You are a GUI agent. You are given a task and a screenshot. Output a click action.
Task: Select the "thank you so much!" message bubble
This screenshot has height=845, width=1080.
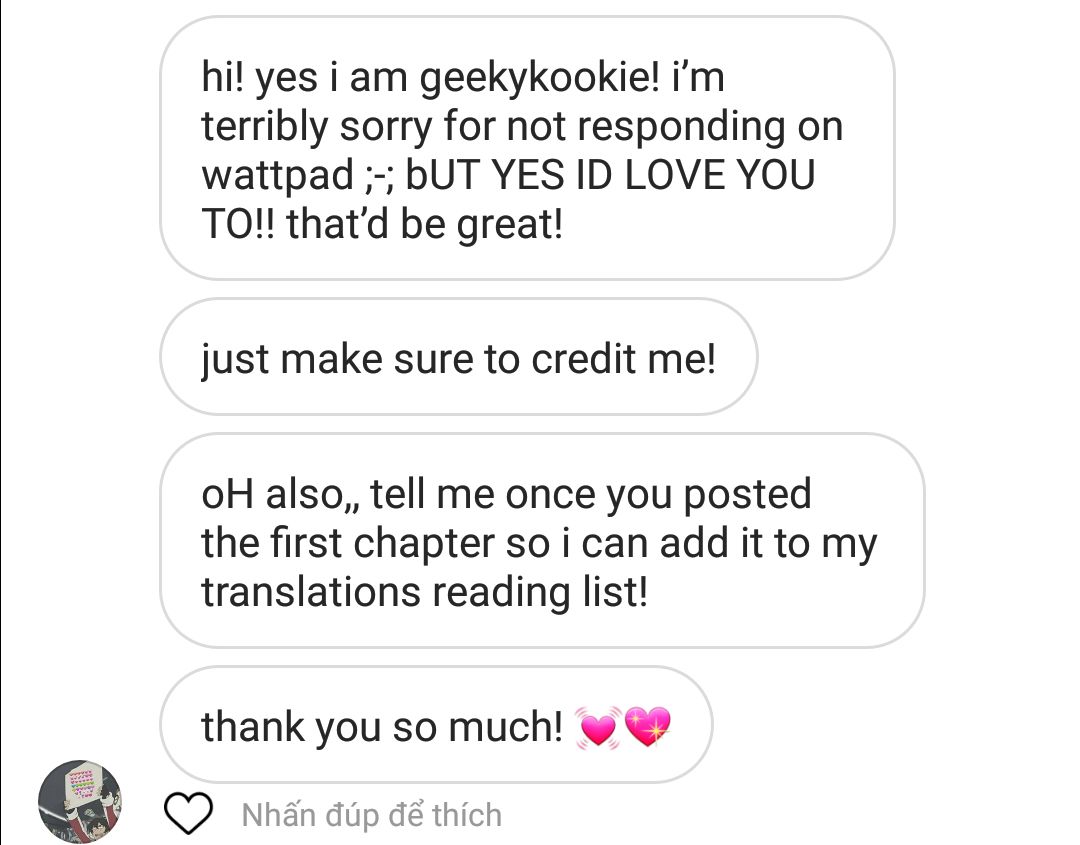[x=436, y=724]
